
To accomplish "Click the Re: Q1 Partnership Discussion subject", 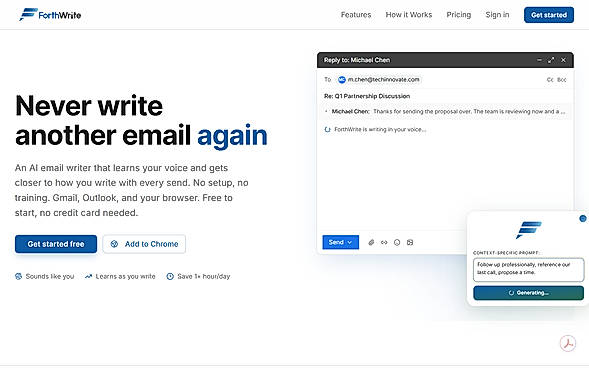I will pos(367,96).
